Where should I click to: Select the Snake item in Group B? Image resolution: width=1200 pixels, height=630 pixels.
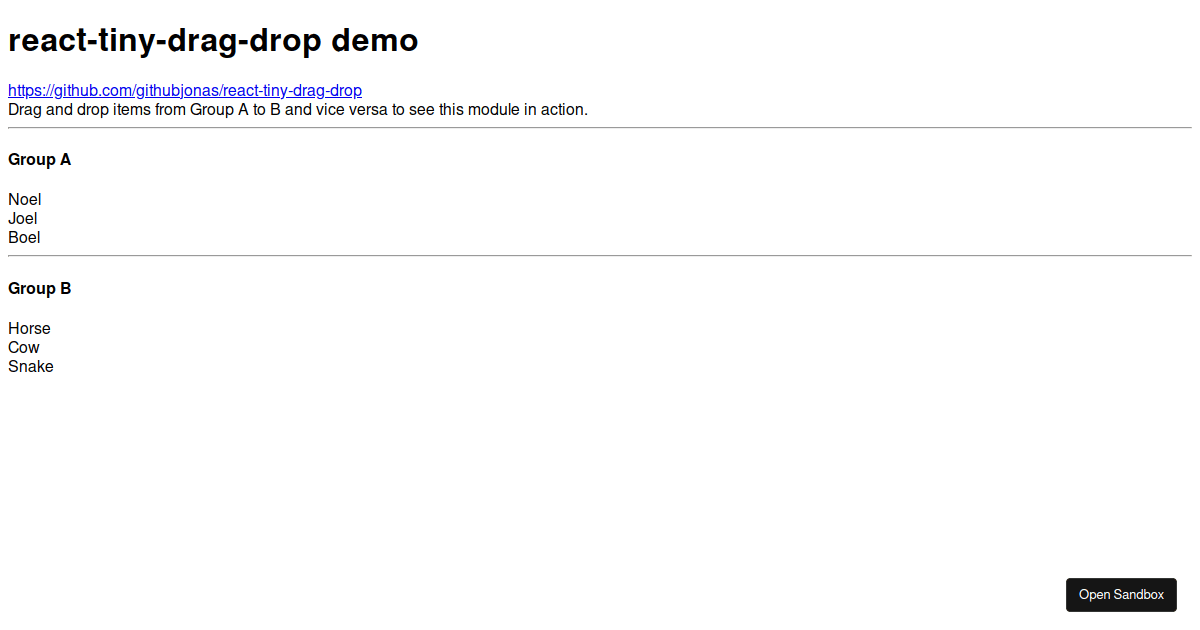pyautogui.click(x=30, y=366)
